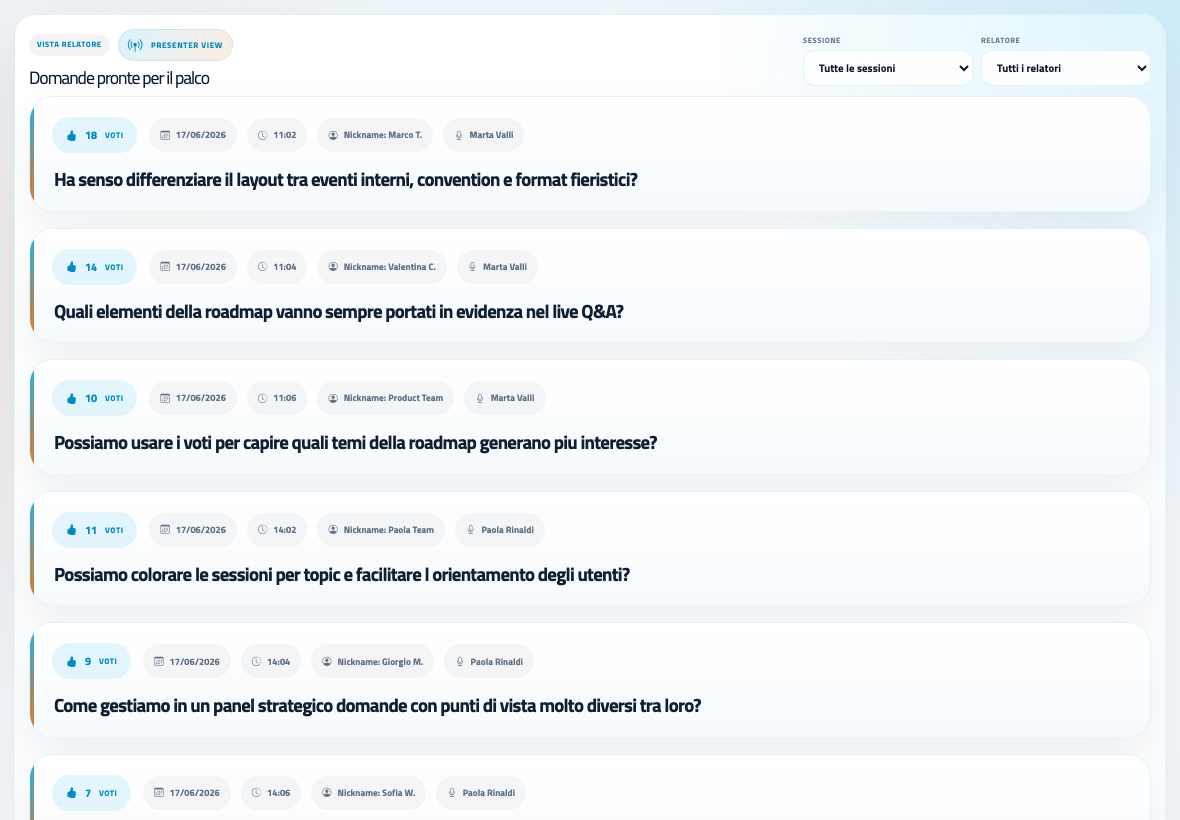Click 'Marta Valli' in the Marco T. card
Image resolution: width=1180 pixels, height=820 pixels.
click(491, 135)
